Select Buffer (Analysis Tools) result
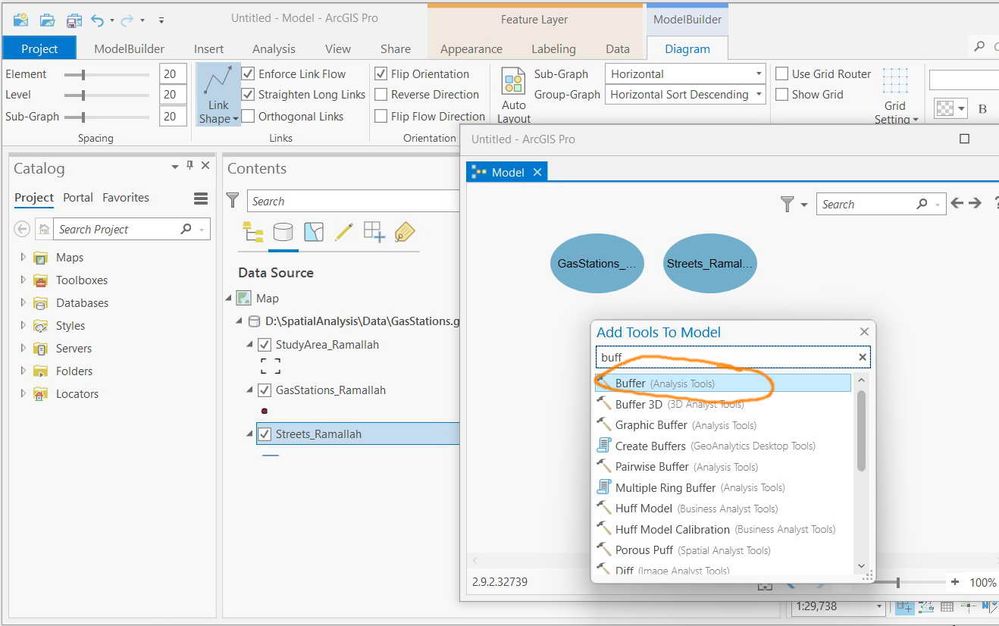The height and width of the screenshot is (626, 999). tap(722, 383)
